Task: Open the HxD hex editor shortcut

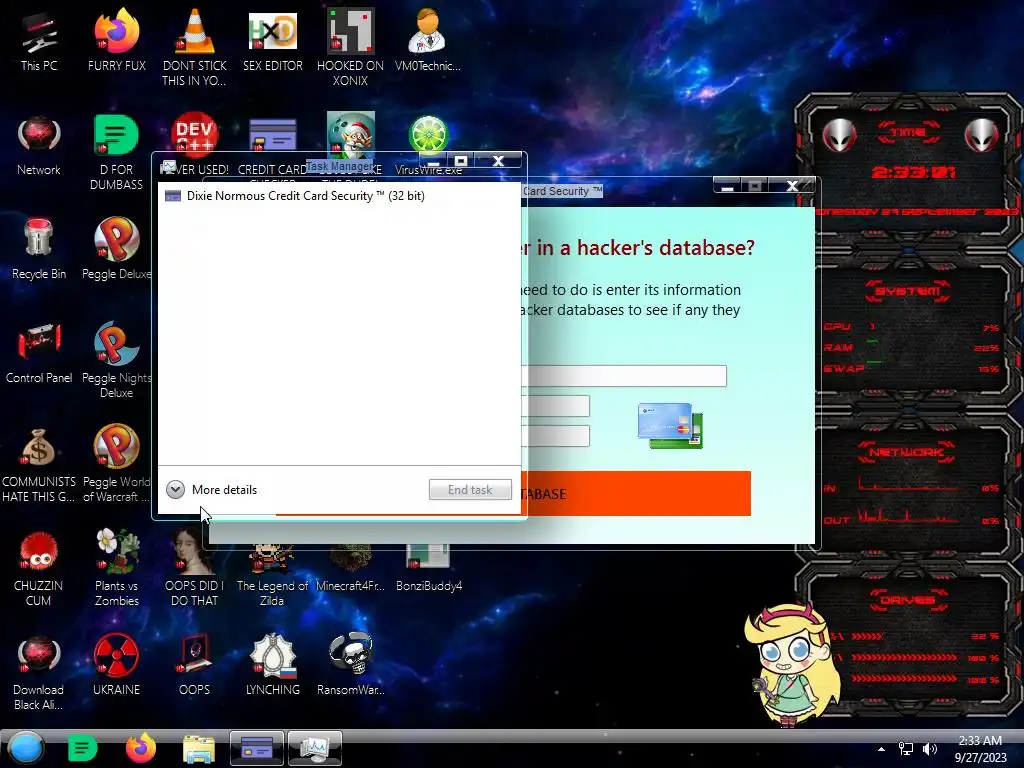Action: pyautogui.click(x=272, y=41)
